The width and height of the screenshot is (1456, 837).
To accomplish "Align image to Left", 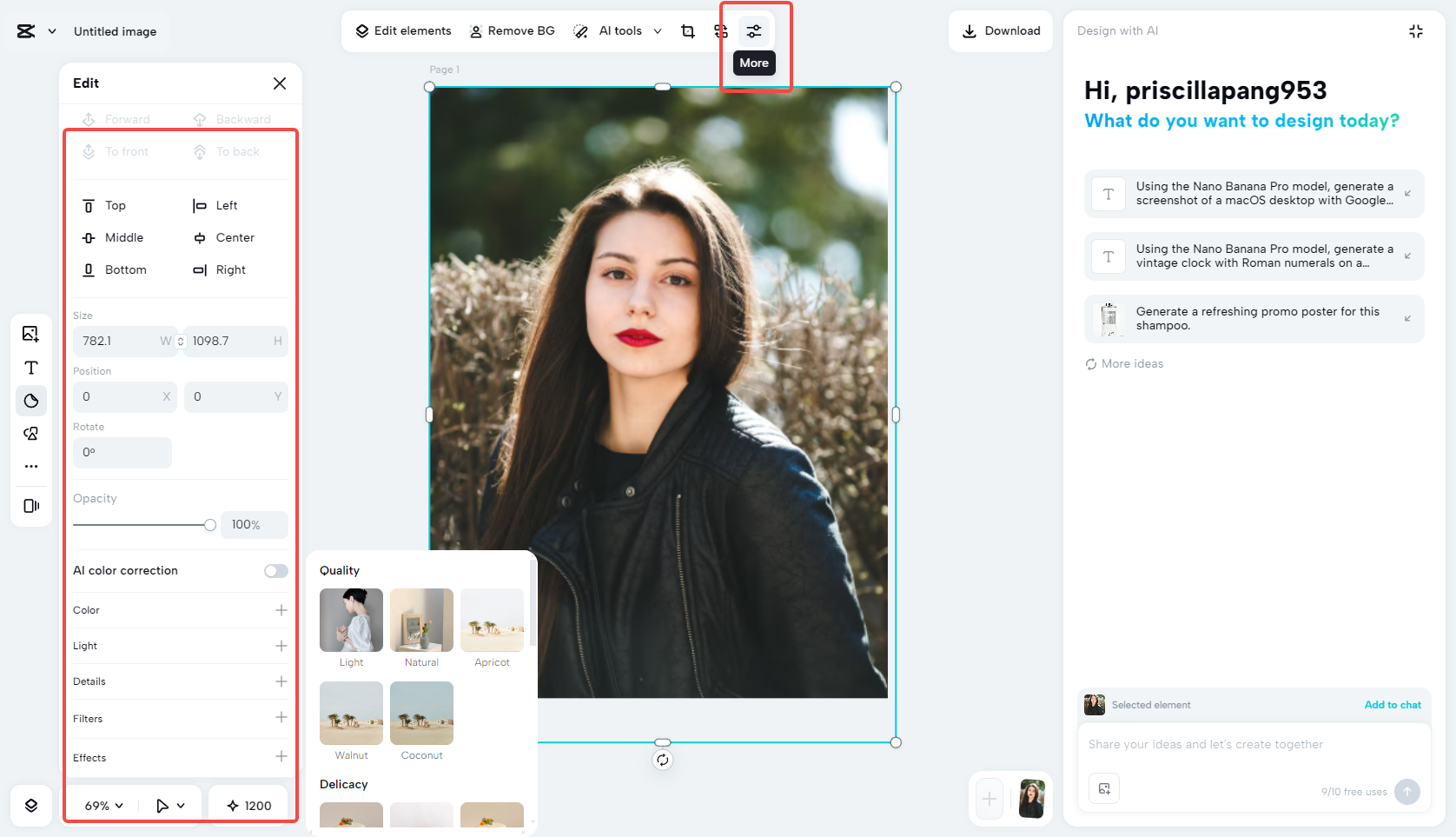I will point(215,206).
